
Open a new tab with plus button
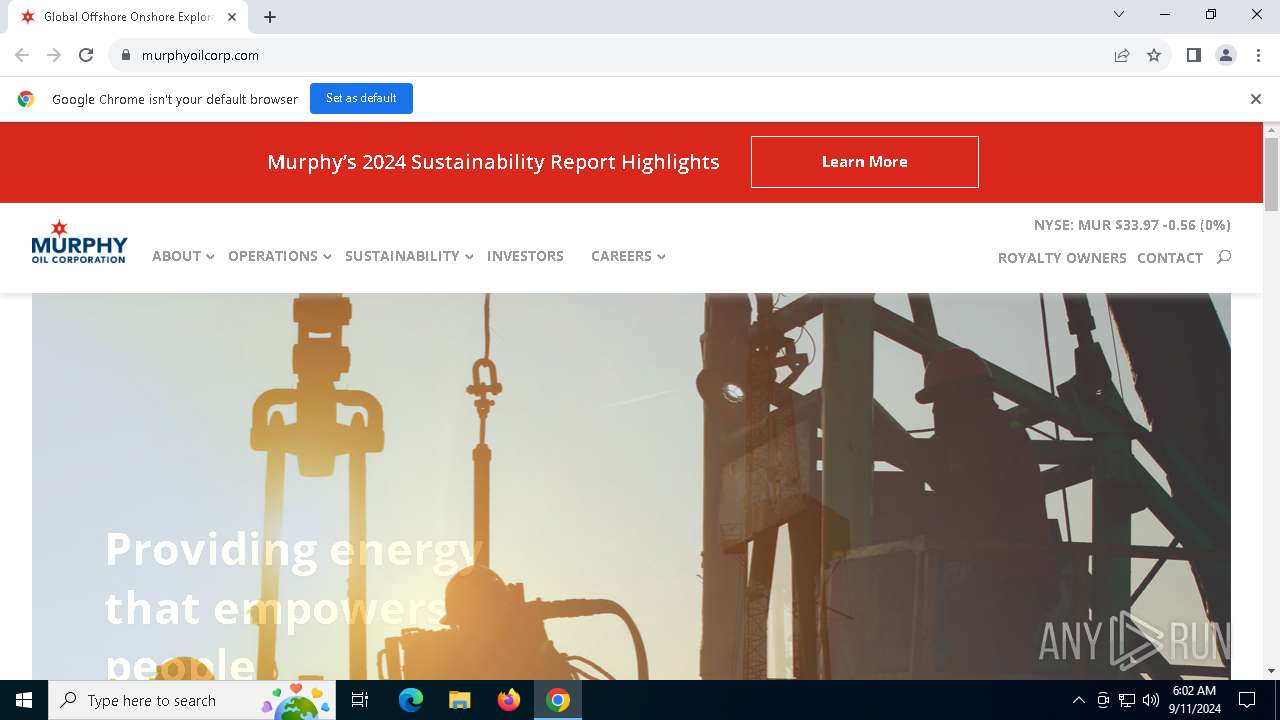click(270, 17)
